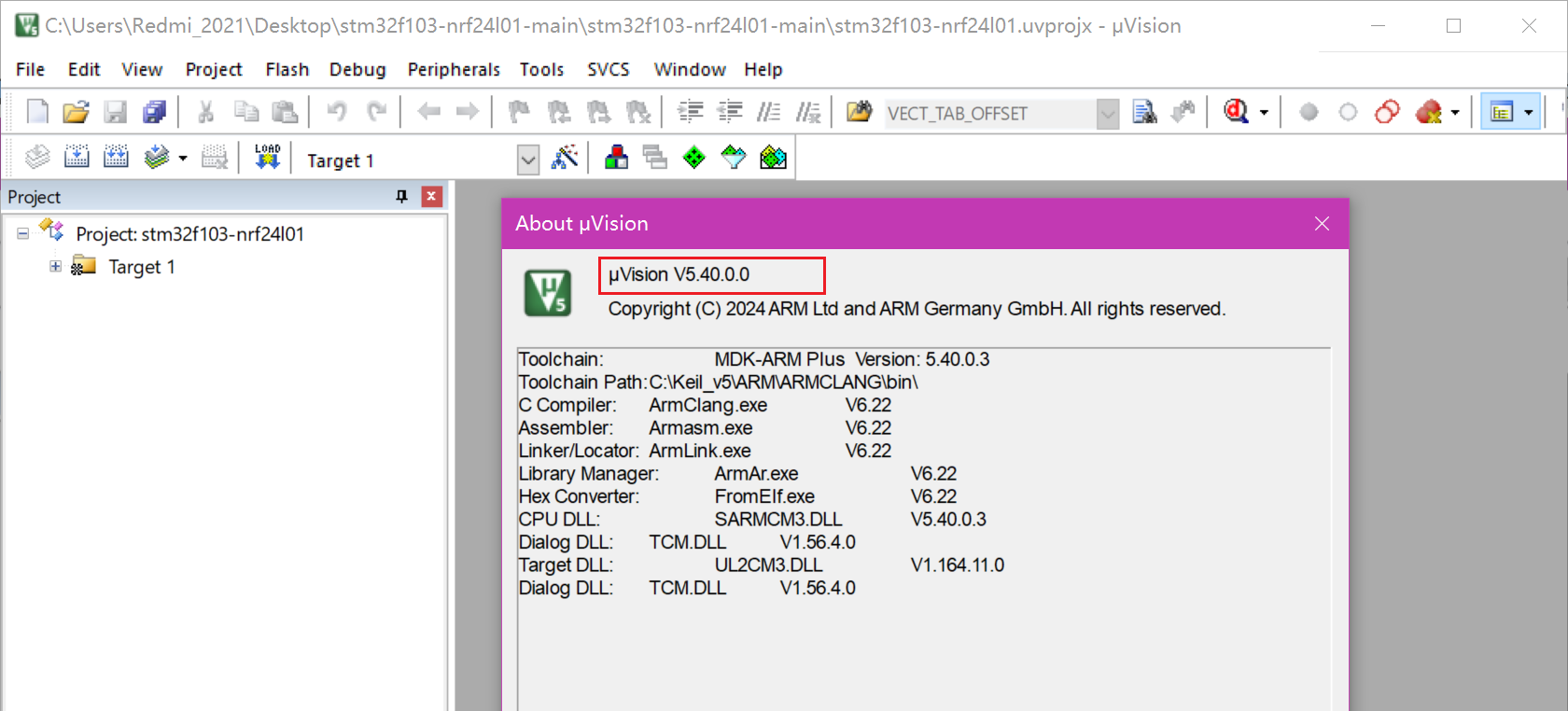Open the SVCS menu
Image resolution: width=1568 pixels, height=711 pixels.
point(609,69)
